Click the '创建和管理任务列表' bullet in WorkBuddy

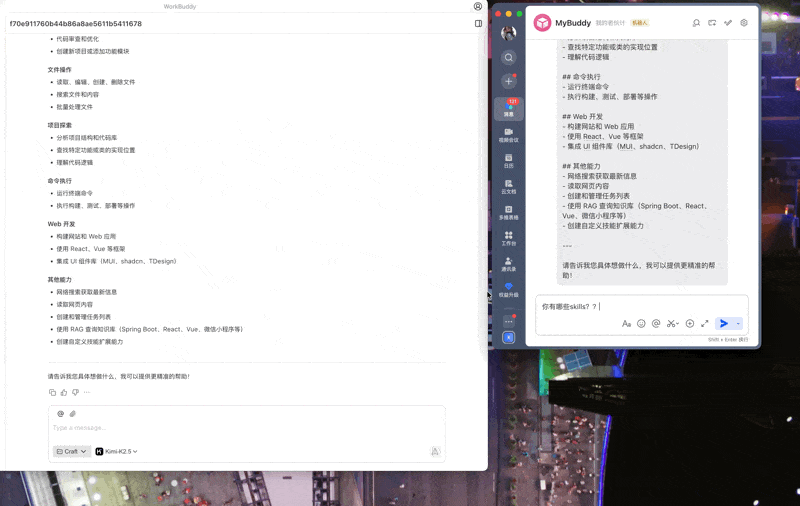pos(84,317)
